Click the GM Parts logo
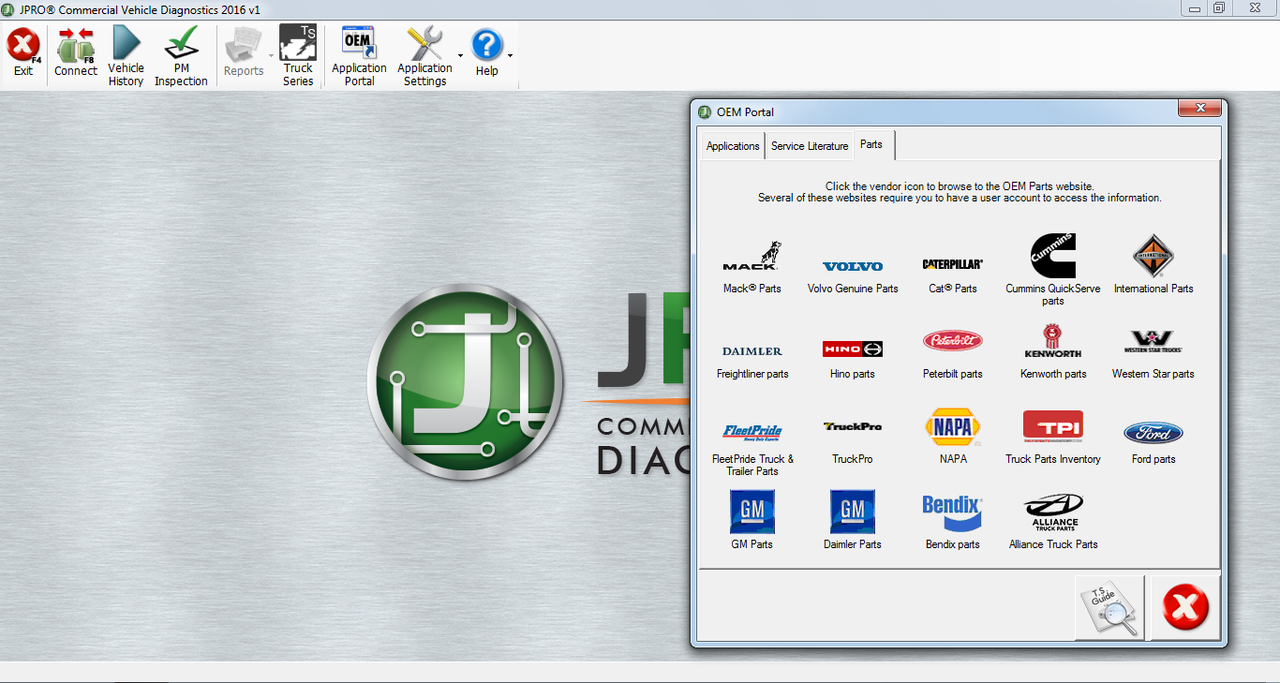Image resolution: width=1280 pixels, height=683 pixels. [x=752, y=511]
